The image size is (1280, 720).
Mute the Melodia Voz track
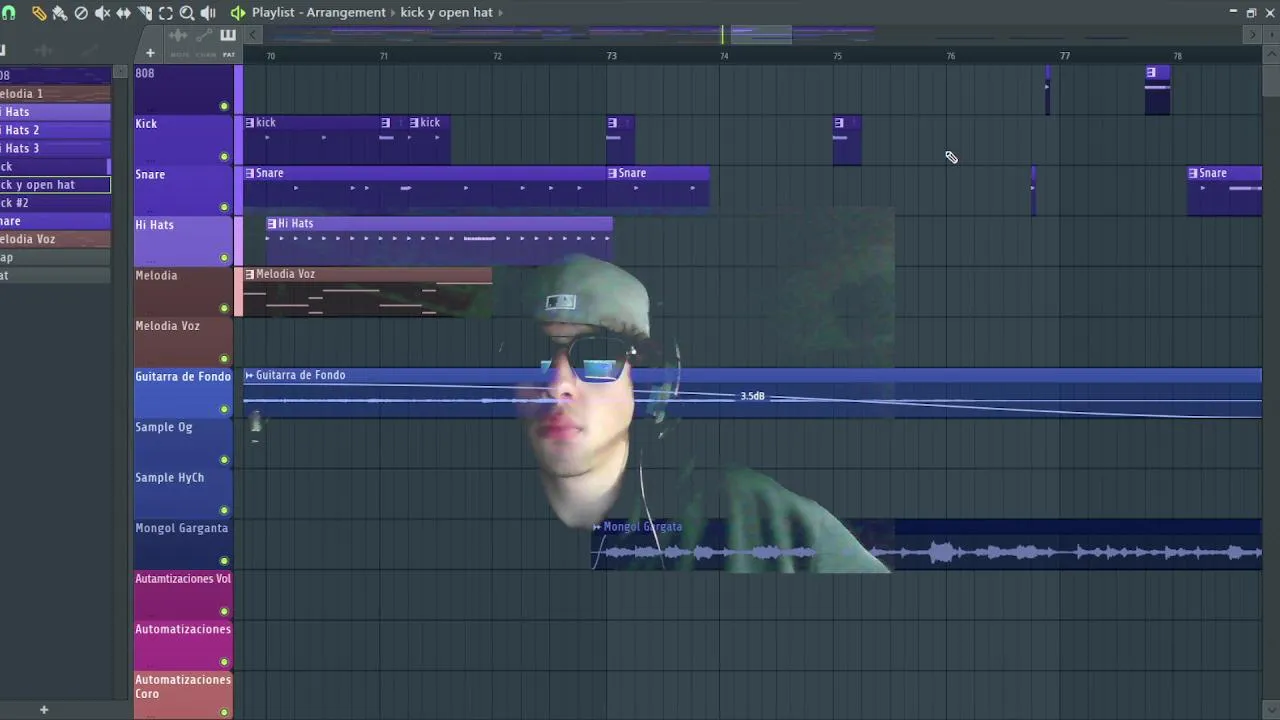[x=224, y=359]
